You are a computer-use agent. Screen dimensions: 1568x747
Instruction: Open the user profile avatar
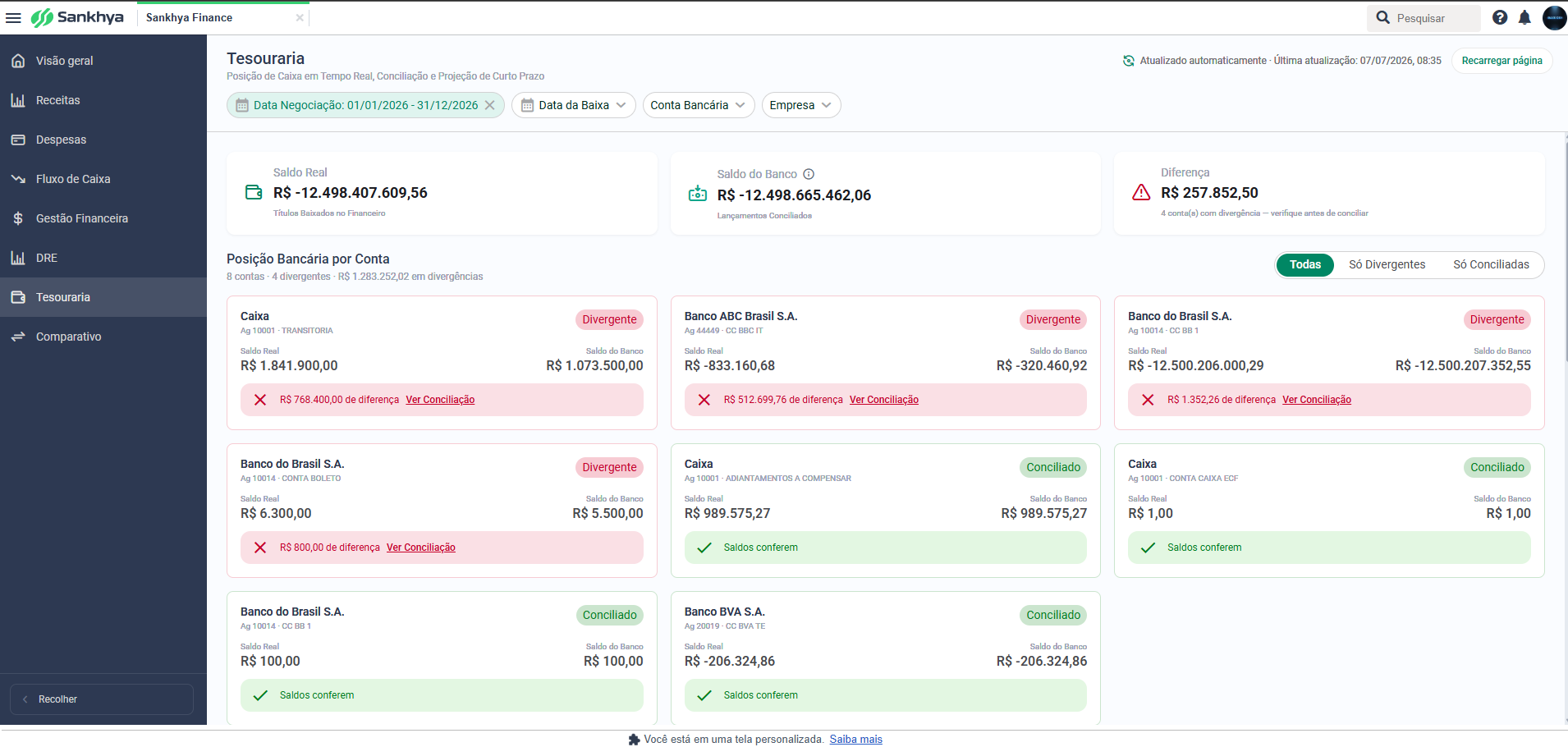[1554, 17]
